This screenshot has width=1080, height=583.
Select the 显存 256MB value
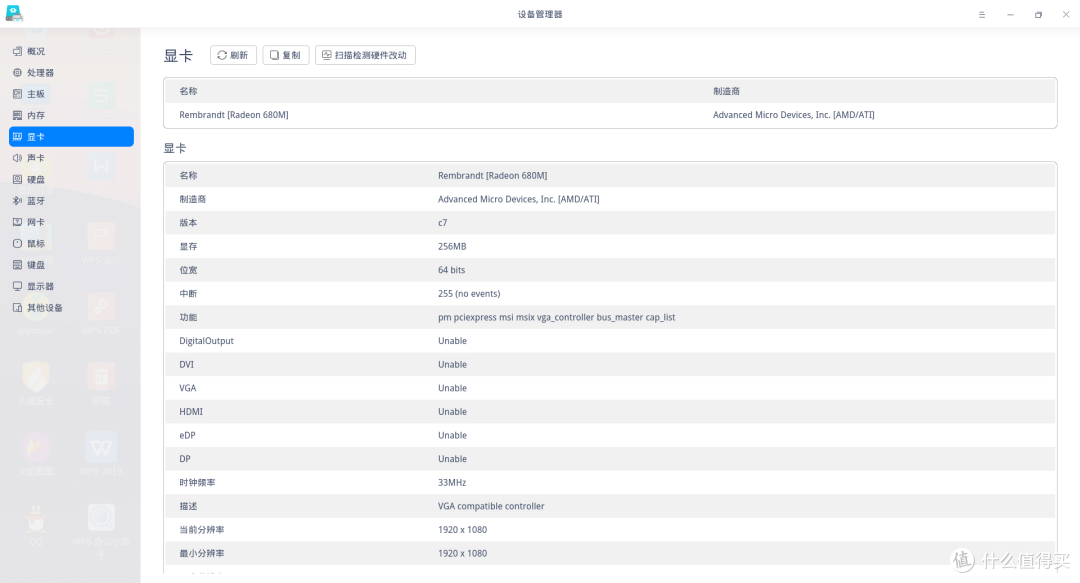(x=452, y=246)
